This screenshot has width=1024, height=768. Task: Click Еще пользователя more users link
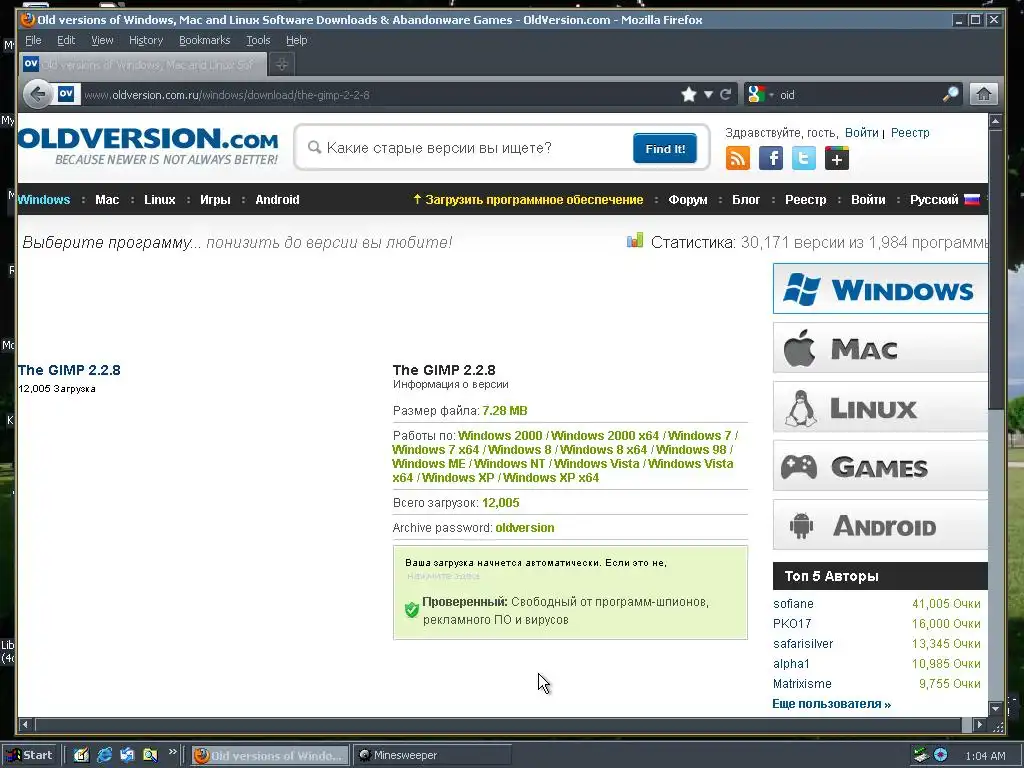pos(831,704)
